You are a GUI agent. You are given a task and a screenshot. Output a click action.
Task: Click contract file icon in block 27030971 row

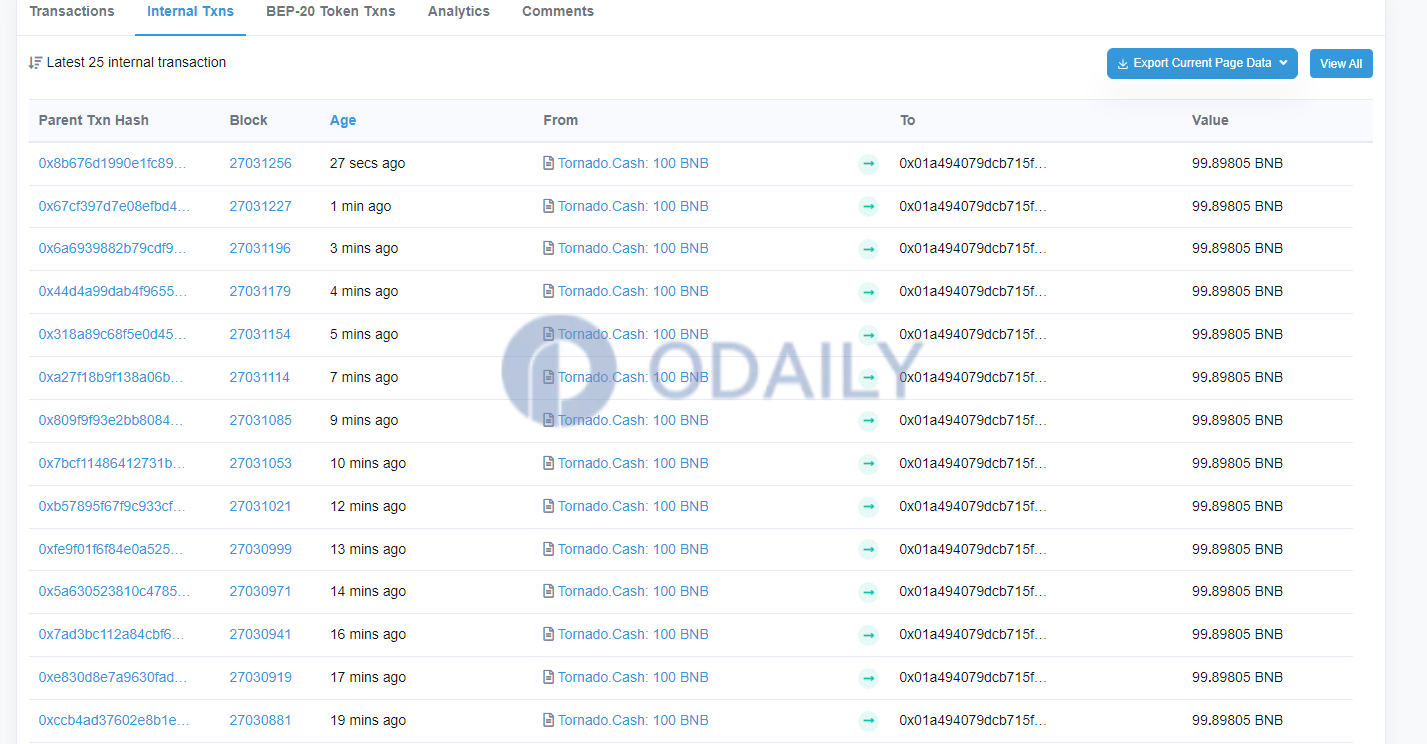[x=549, y=591]
